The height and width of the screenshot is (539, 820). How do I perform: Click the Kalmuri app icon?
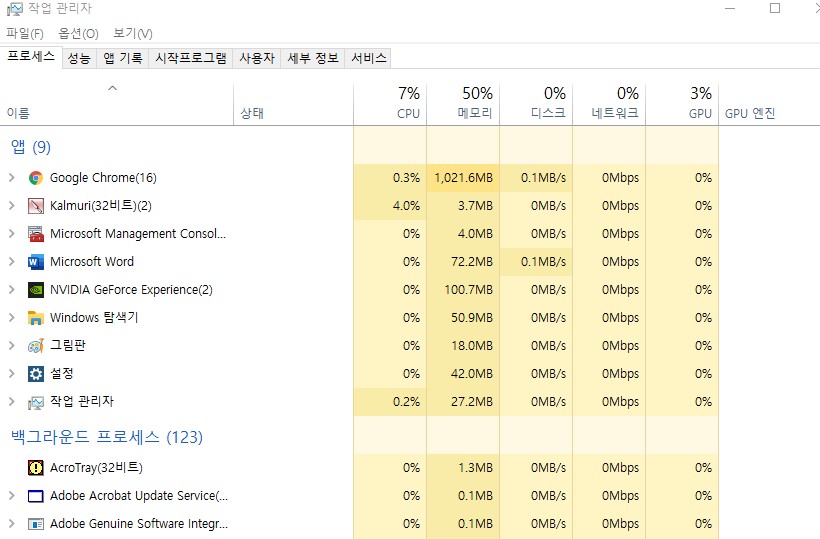tap(36, 206)
